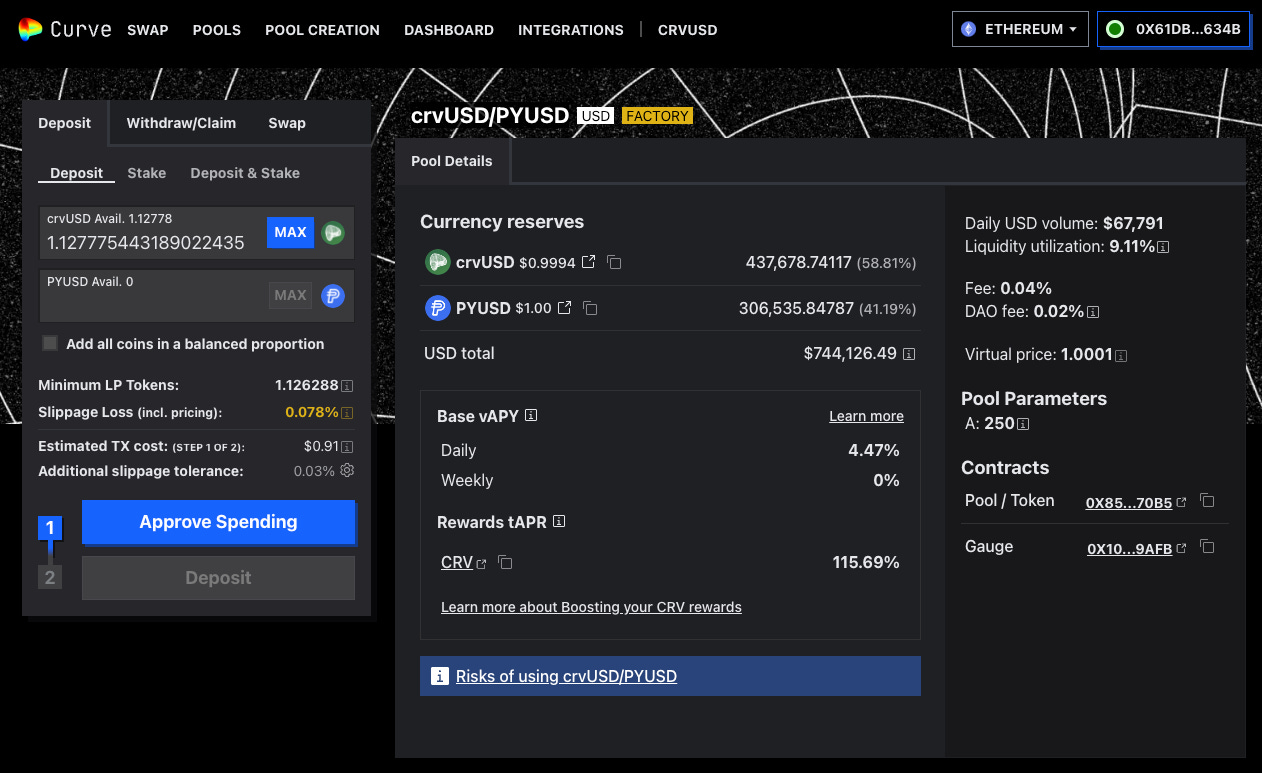Switch to the Withdraw/Claim tab
Screen dimensions: 1262x773
point(181,123)
